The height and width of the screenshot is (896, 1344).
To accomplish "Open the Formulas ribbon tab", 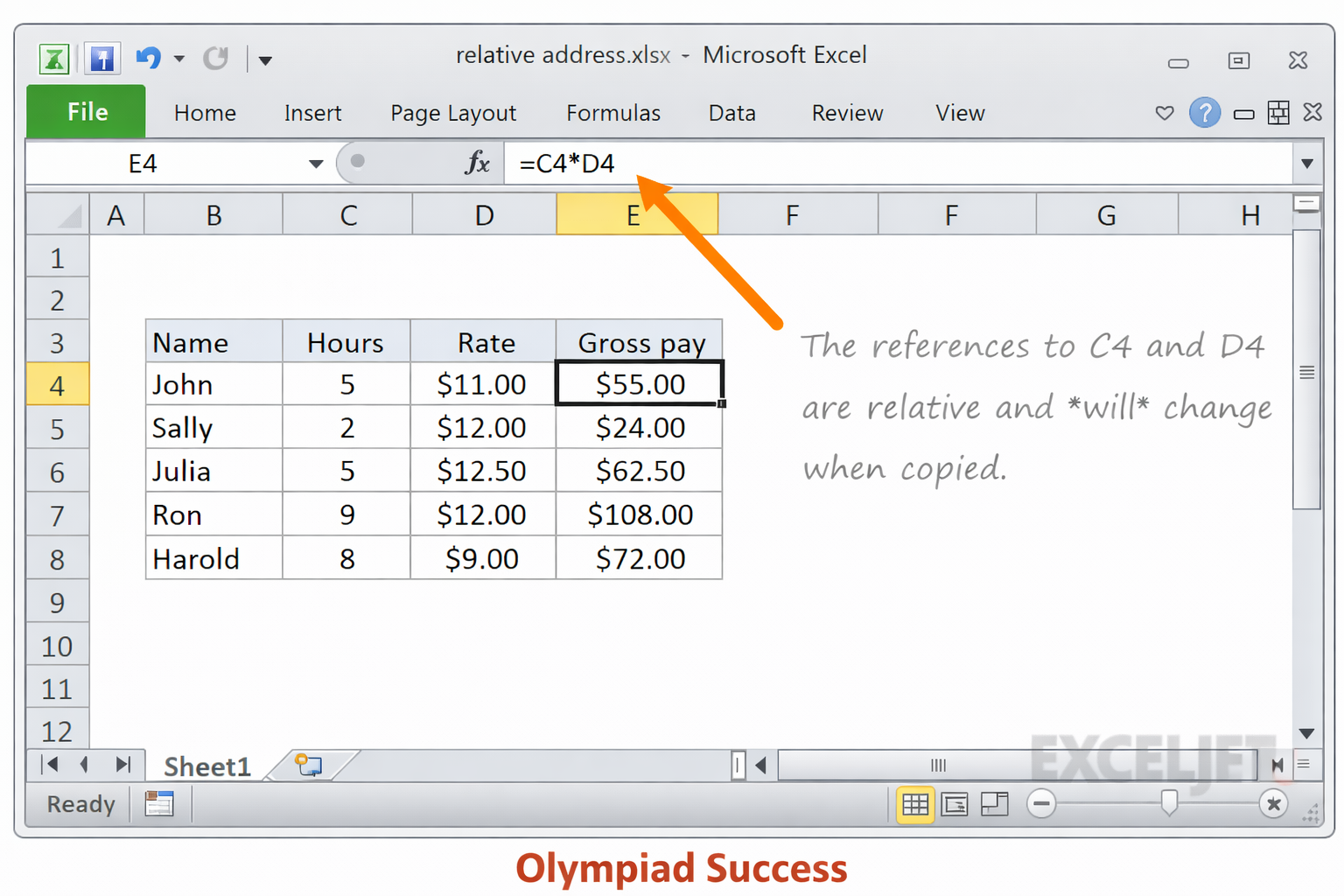I will [x=612, y=113].
